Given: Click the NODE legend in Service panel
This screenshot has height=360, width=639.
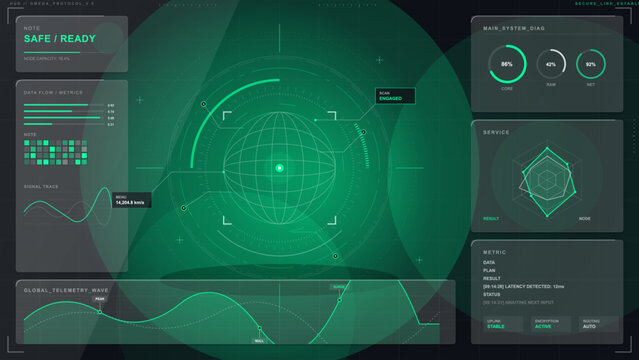Looking at the screenshot, I should (584, 219).
